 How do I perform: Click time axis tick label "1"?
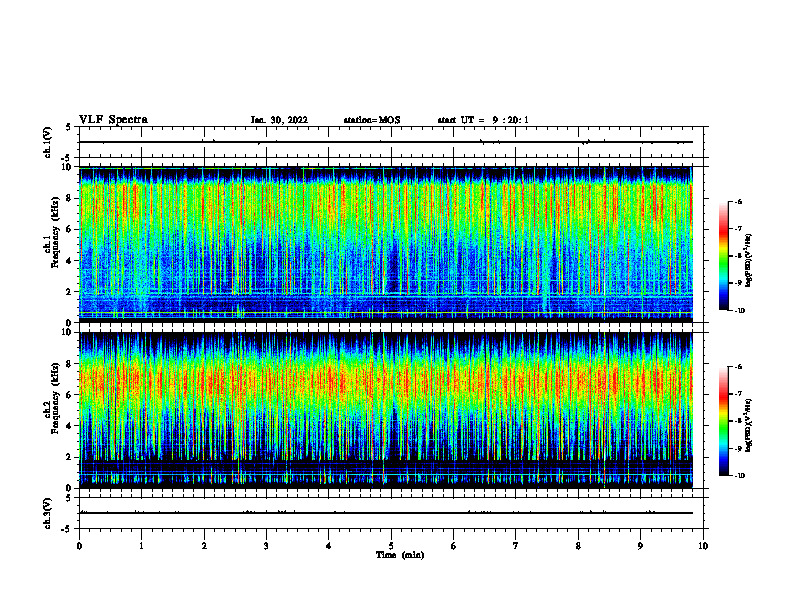(141, 546)
